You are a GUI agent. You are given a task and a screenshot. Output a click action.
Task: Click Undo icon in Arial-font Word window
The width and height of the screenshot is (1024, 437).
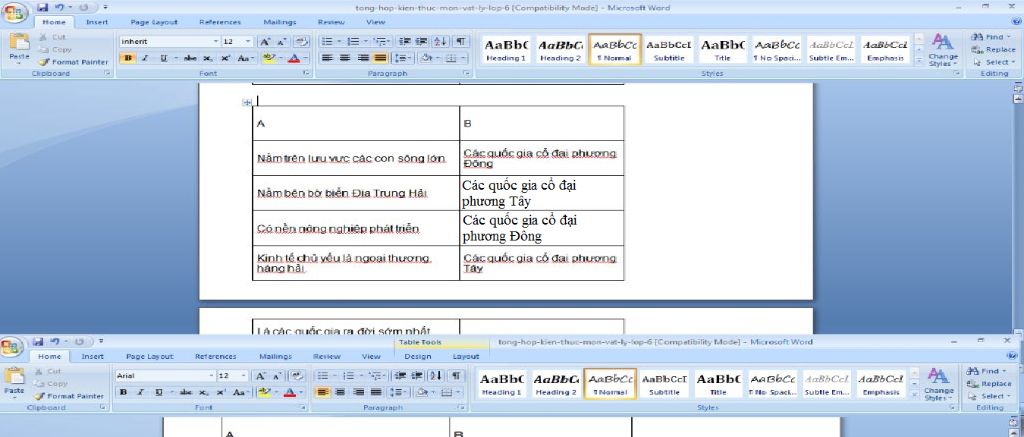click(54, 342)
